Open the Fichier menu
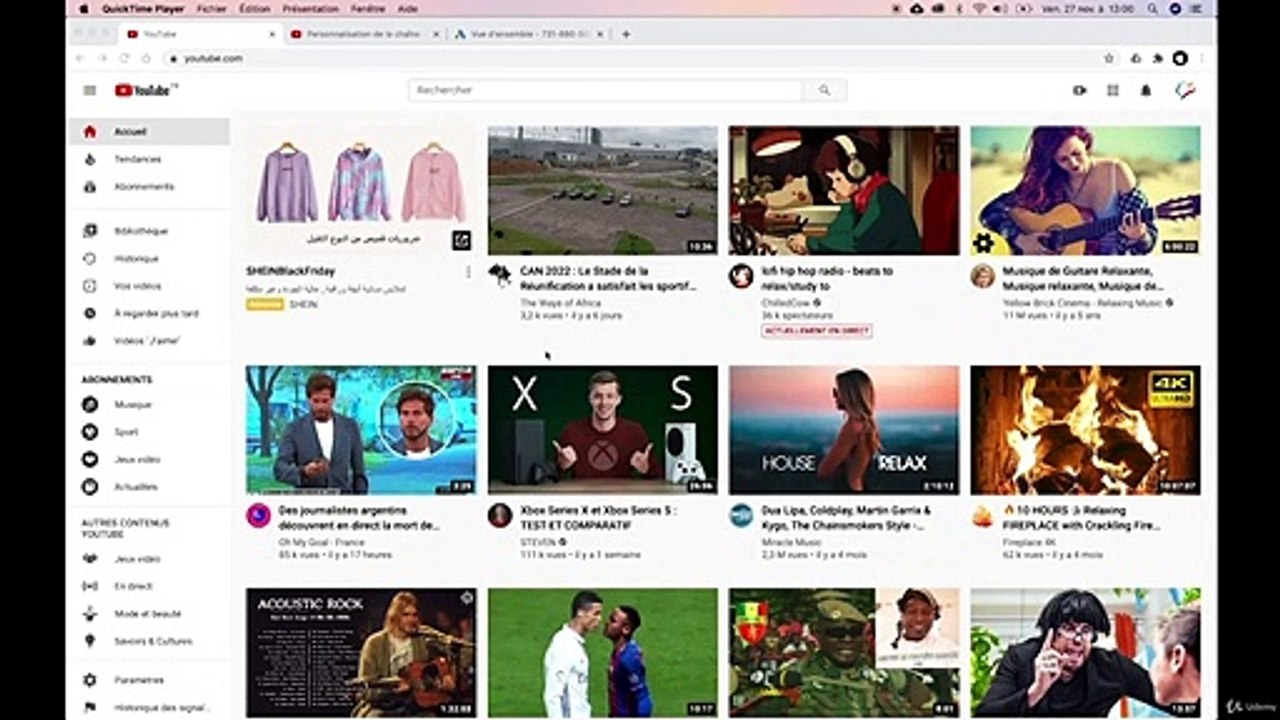 (211, 8)
